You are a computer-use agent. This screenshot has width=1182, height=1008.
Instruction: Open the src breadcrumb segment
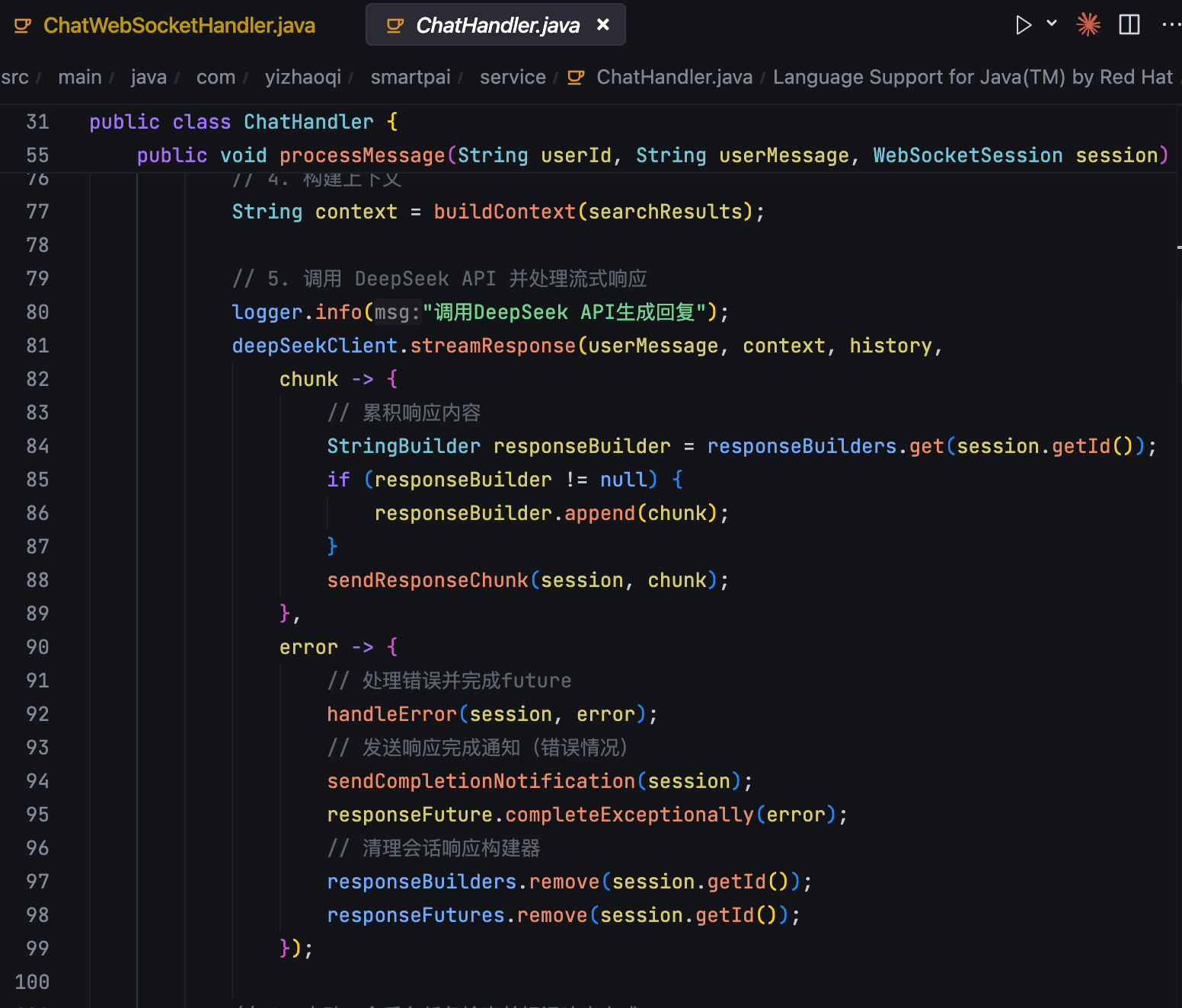(x=14, y=77)
